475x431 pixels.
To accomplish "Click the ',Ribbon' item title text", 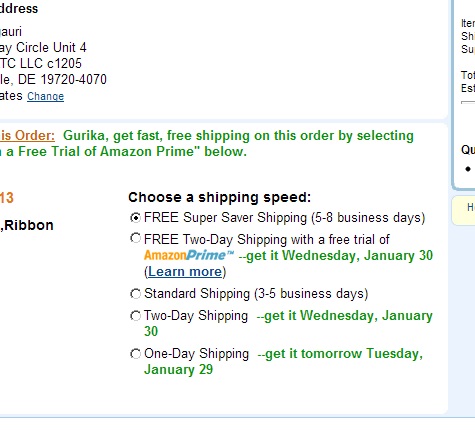I will [27, 225].
